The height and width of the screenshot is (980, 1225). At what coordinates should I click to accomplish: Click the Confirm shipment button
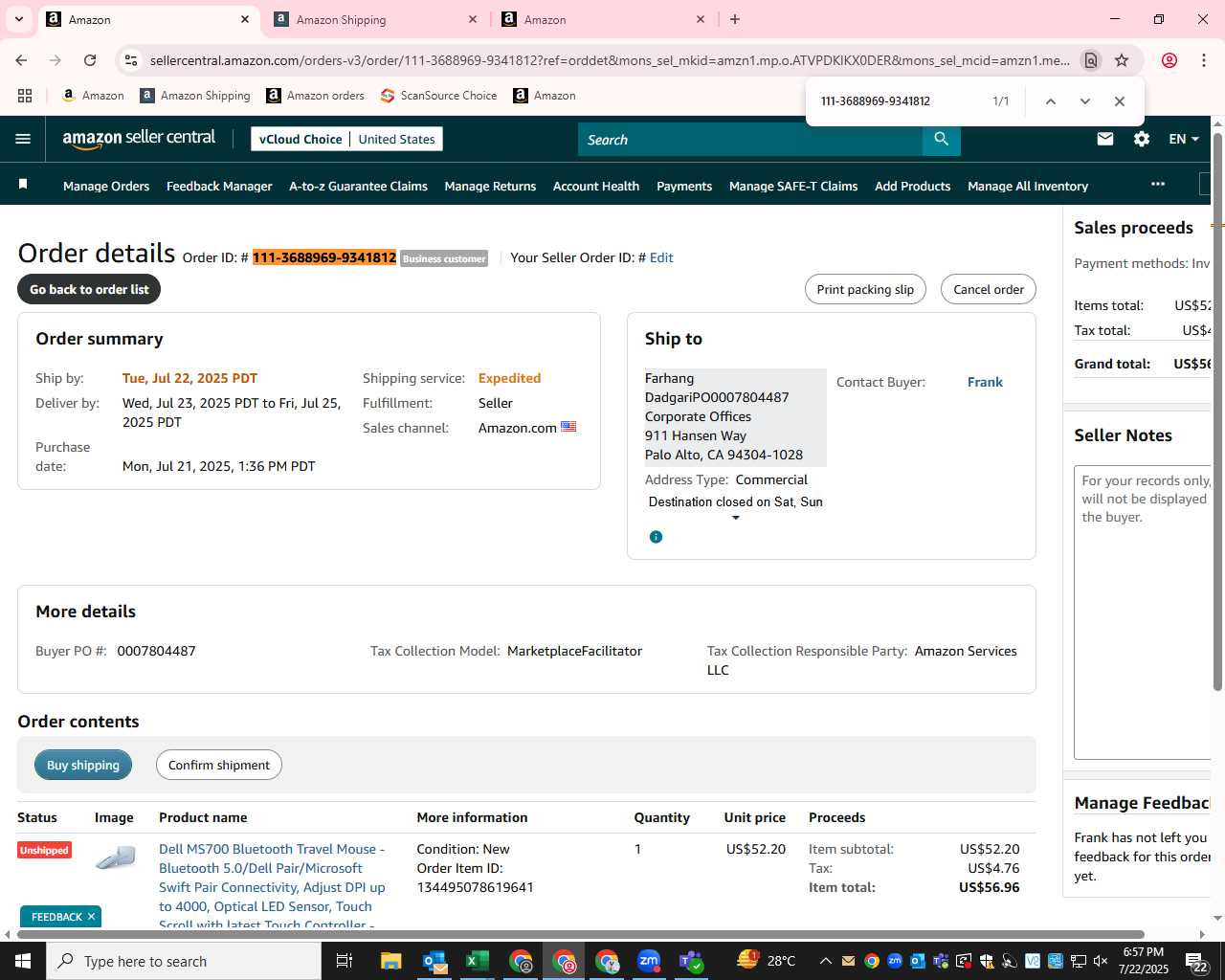[x=219, y=765]
